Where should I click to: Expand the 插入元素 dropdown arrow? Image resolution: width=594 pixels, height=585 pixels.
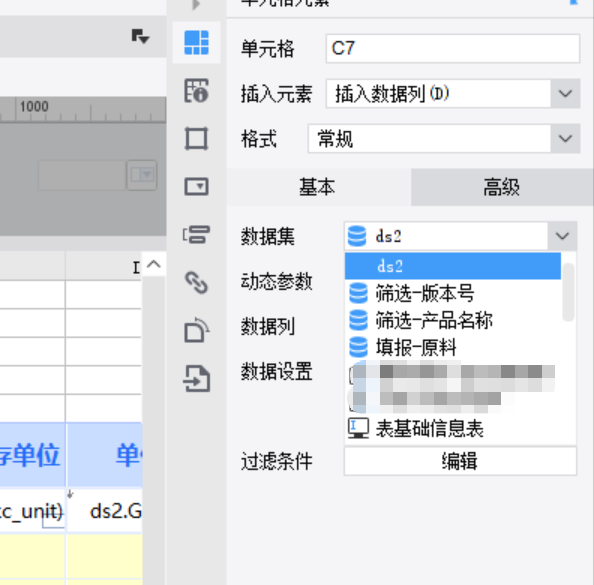pyautogui.click(x=565, y=94)
